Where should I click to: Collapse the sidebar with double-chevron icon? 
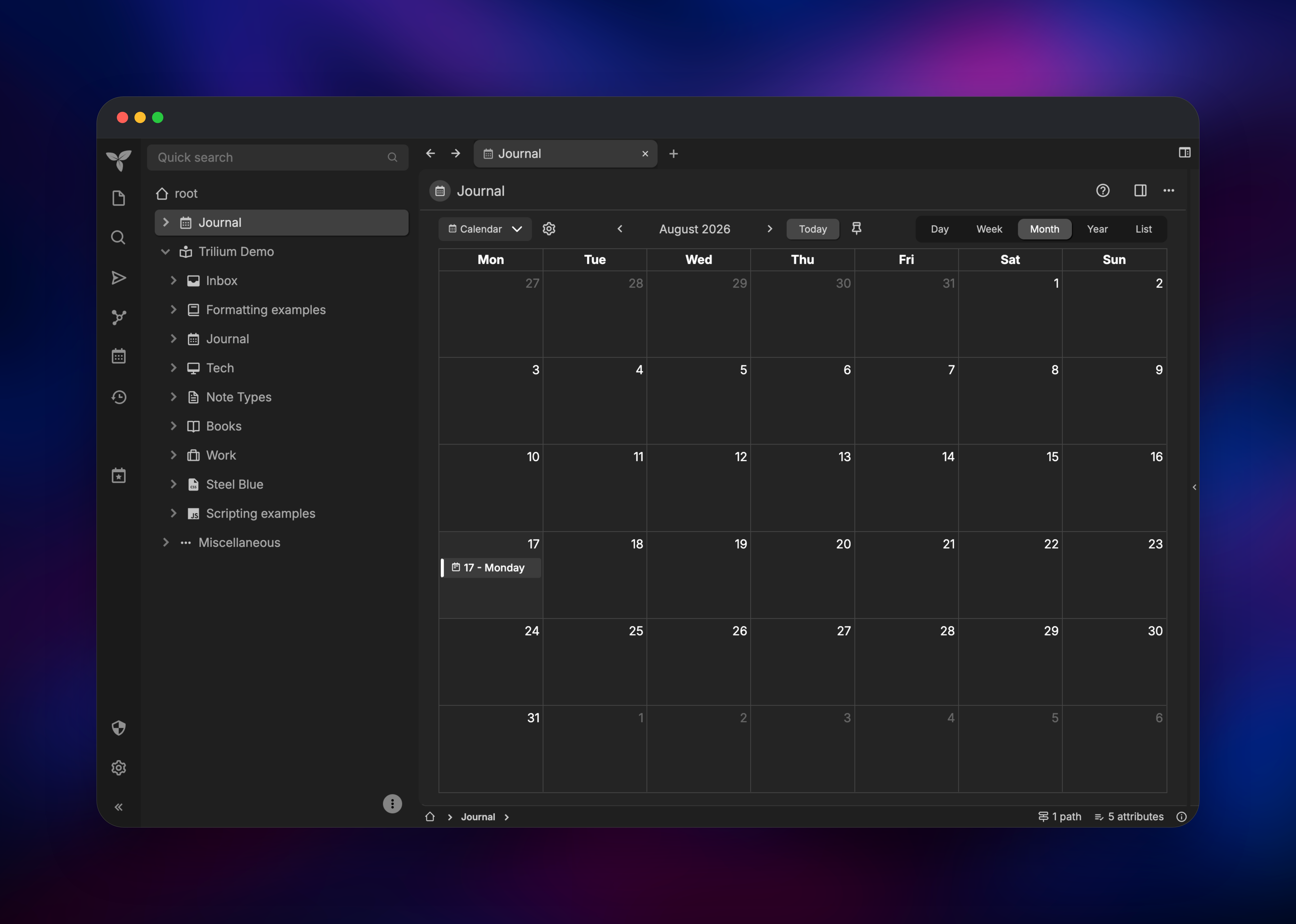click(118, 807)
